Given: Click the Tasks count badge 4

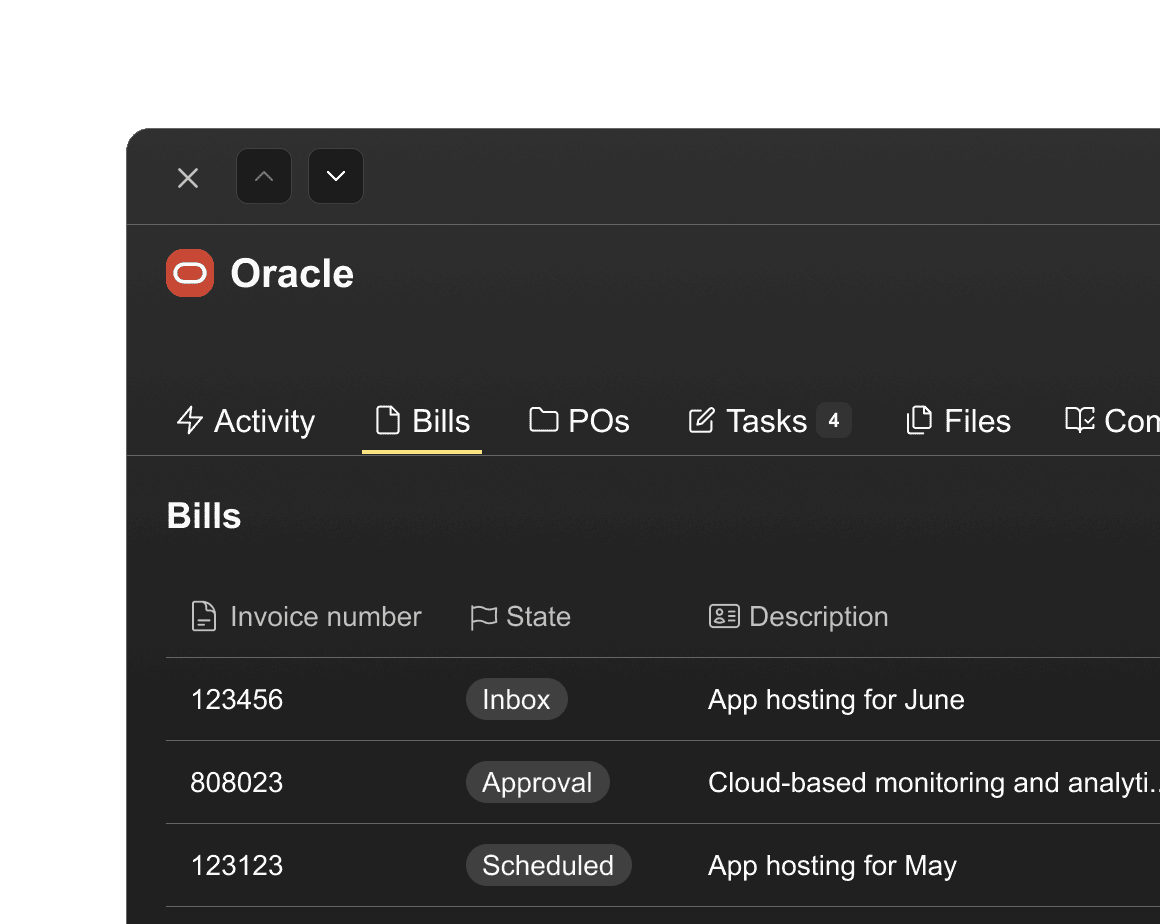Looking at the screenshot, I should [834, 421].
